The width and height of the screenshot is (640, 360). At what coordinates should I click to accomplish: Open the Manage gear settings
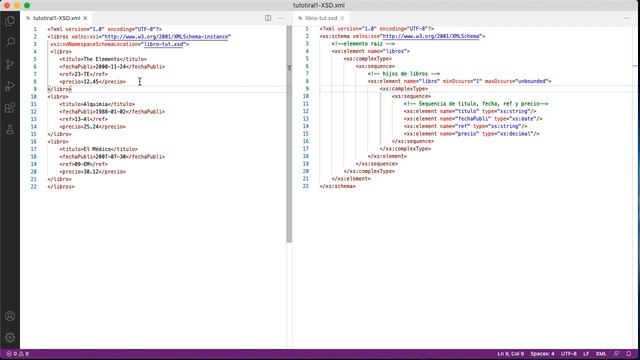tap(10, 338)
